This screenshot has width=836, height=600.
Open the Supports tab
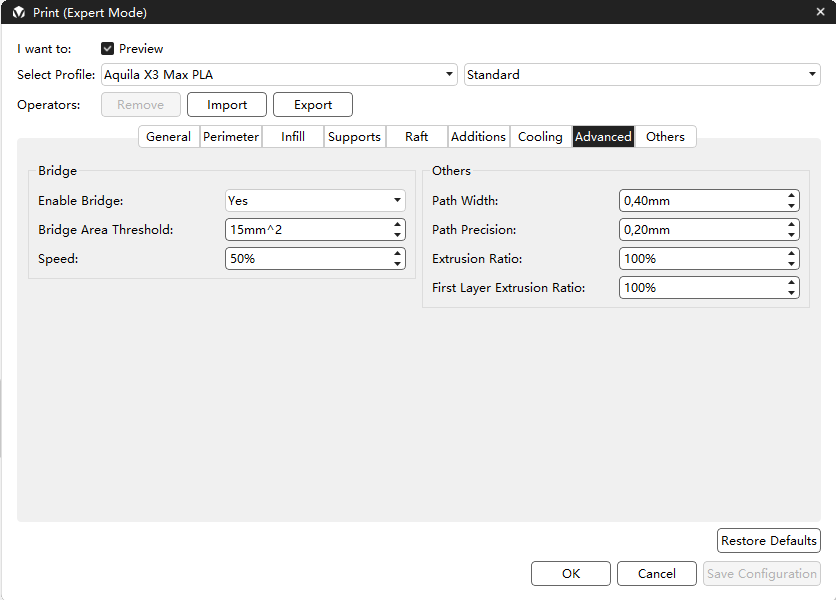[x=354, y=137]
